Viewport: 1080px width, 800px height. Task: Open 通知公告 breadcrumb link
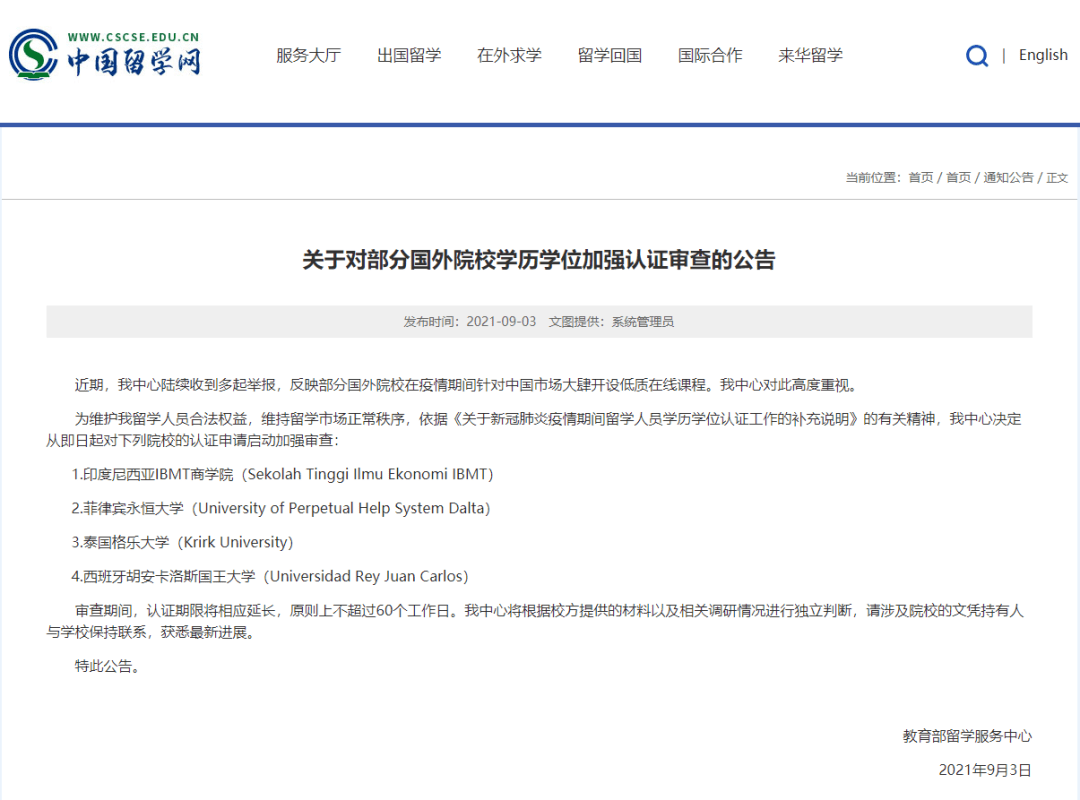coord(1008,178)
